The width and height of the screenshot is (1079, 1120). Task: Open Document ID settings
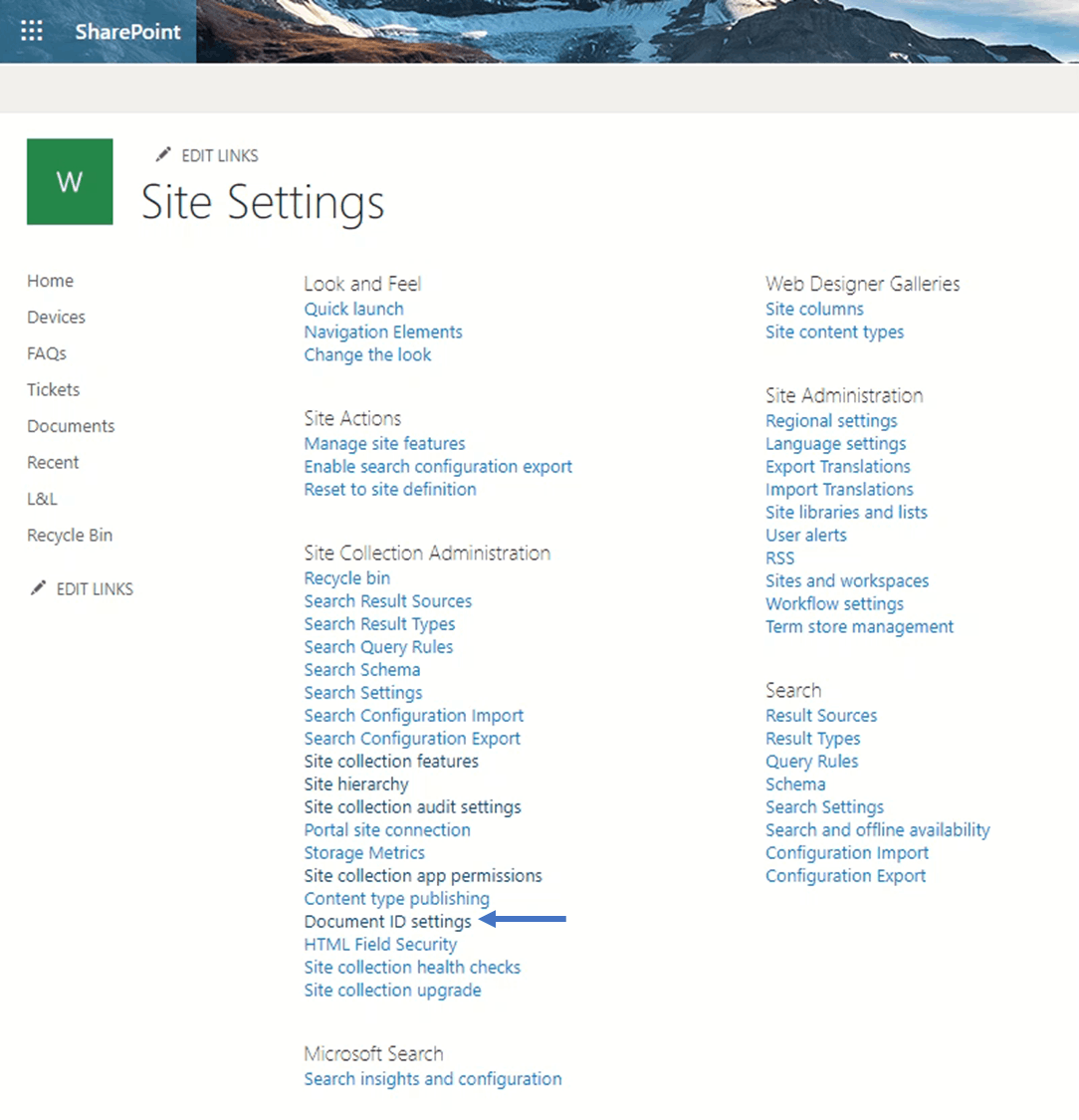(x=387, y=921)
